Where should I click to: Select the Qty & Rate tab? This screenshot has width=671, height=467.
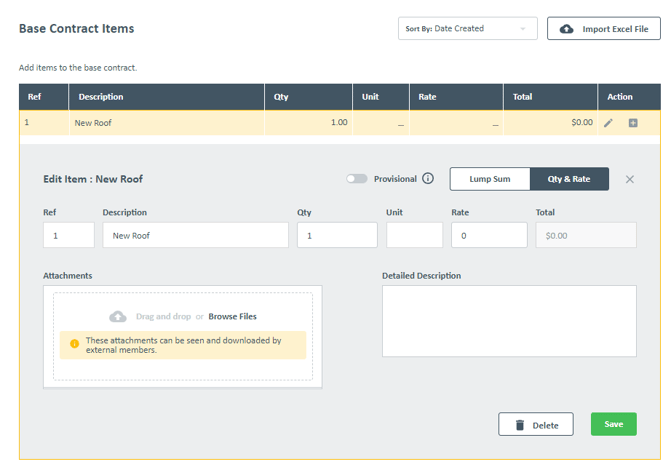pyautogui.click(x=569, y=179)
